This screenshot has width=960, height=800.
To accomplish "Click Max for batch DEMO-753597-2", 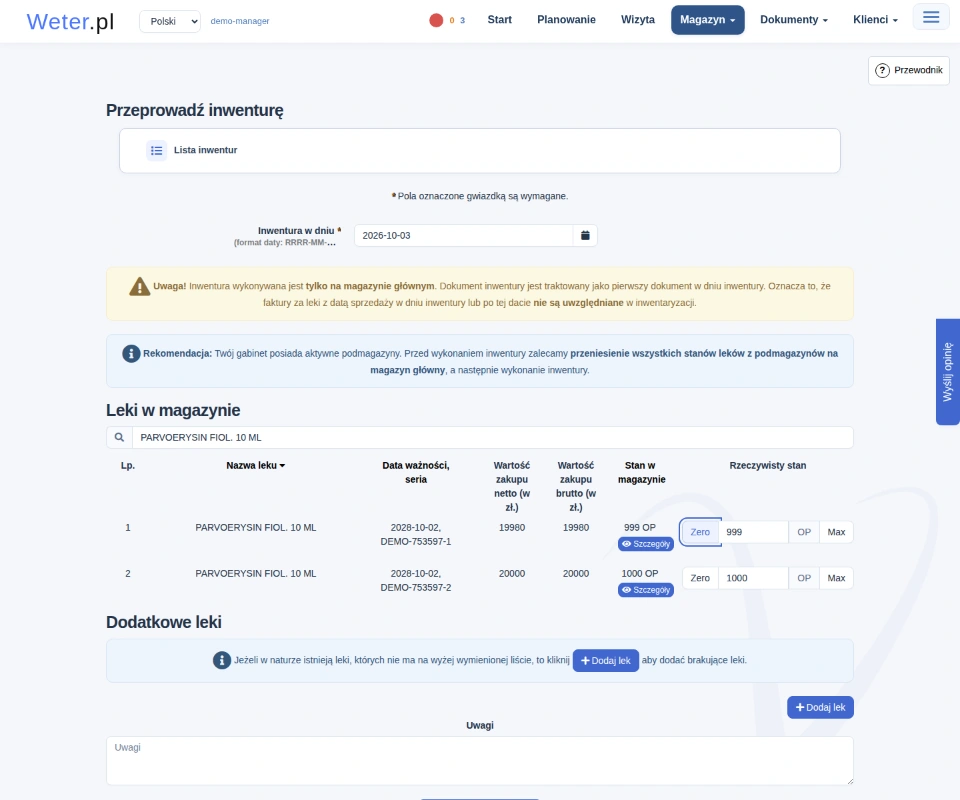I will pyautogui.click(x=836, y=578).
